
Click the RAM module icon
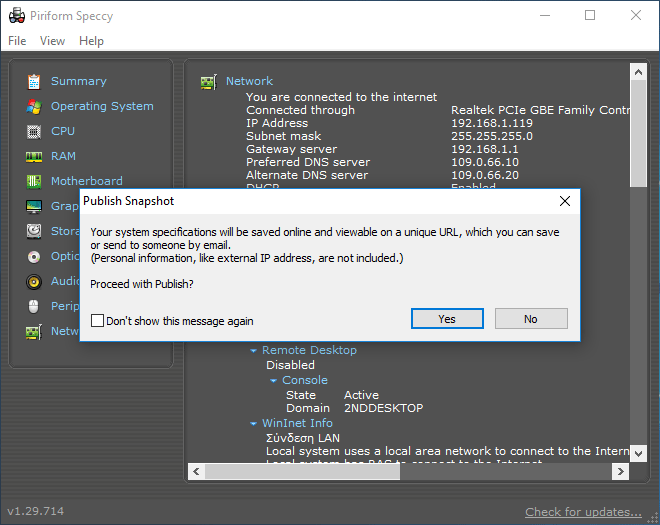point(34,157)
